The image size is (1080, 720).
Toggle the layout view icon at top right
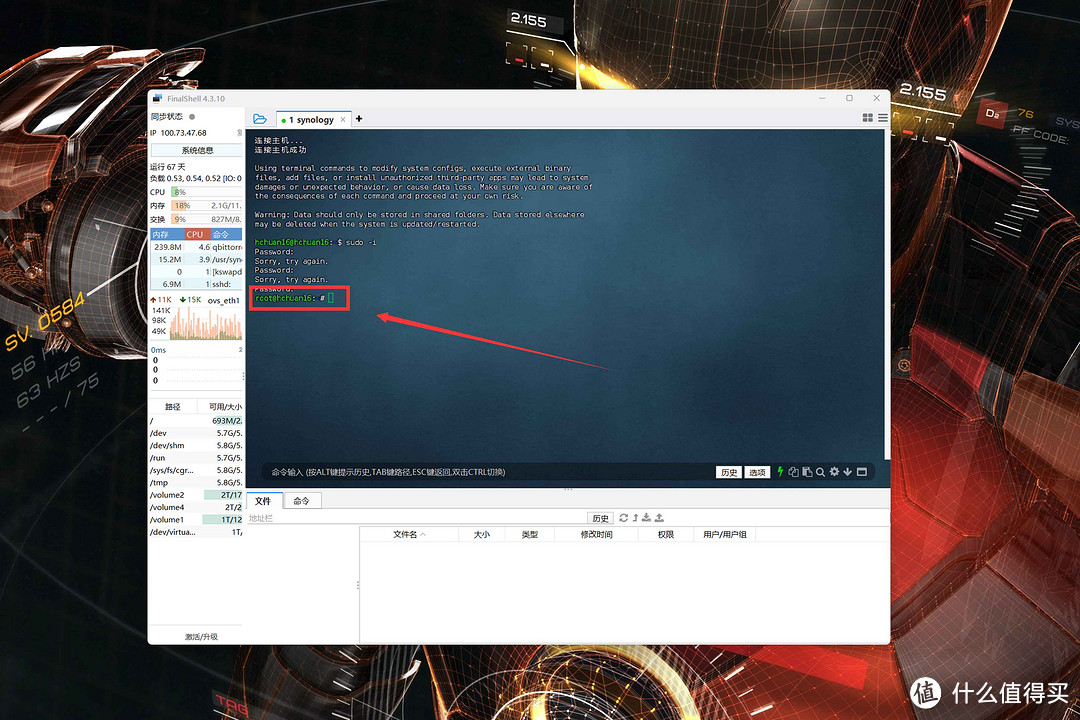click(867, 118)
